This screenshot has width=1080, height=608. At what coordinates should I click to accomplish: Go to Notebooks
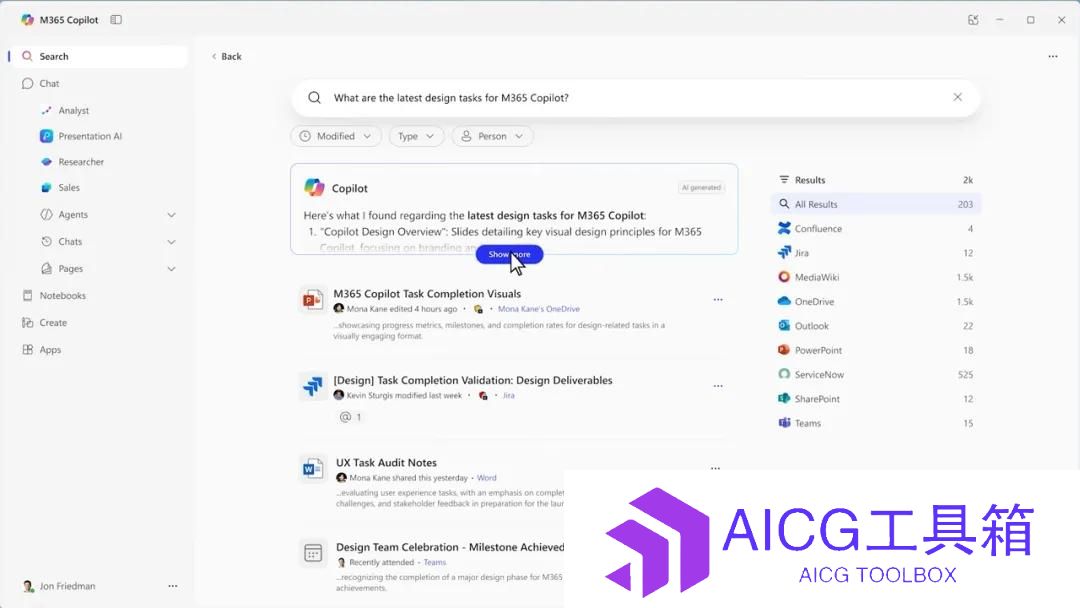point(62,295)
